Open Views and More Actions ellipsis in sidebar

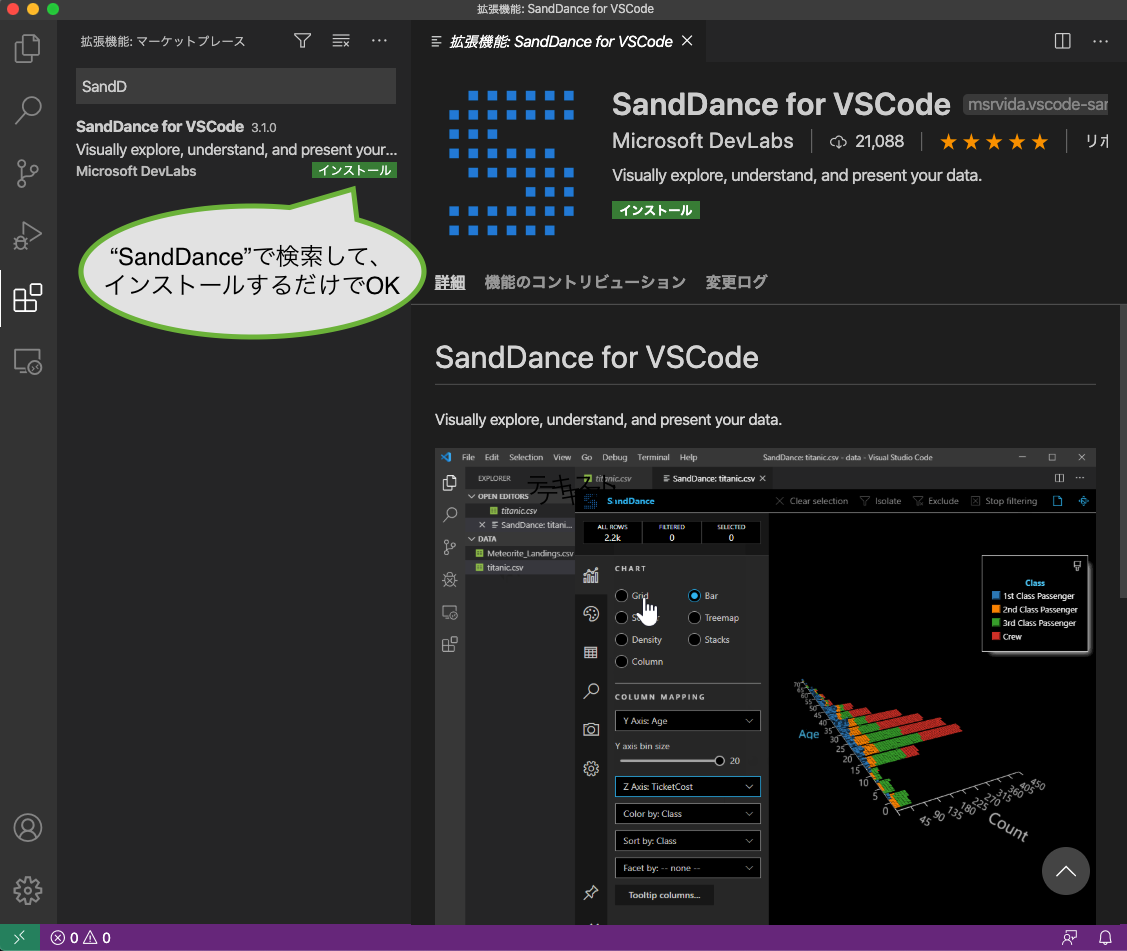click(x=379, y=41)
